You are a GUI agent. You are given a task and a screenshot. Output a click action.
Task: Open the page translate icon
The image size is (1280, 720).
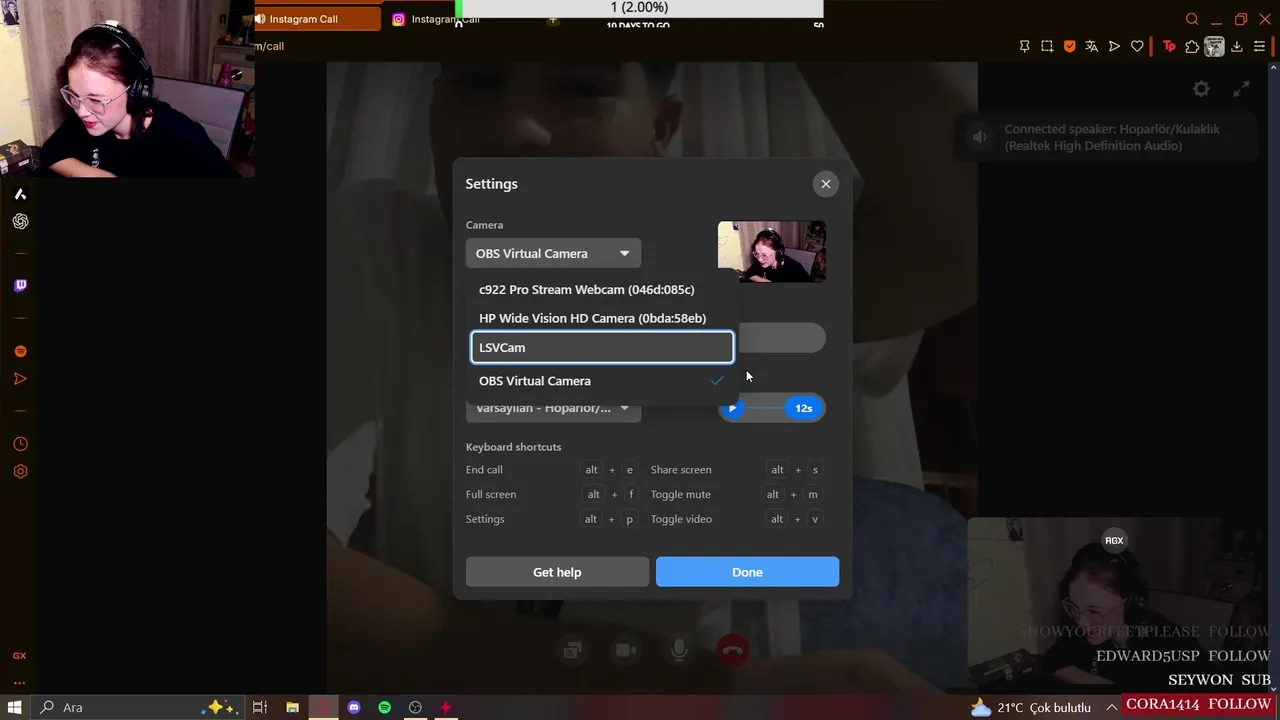[x=1092, y=46]
